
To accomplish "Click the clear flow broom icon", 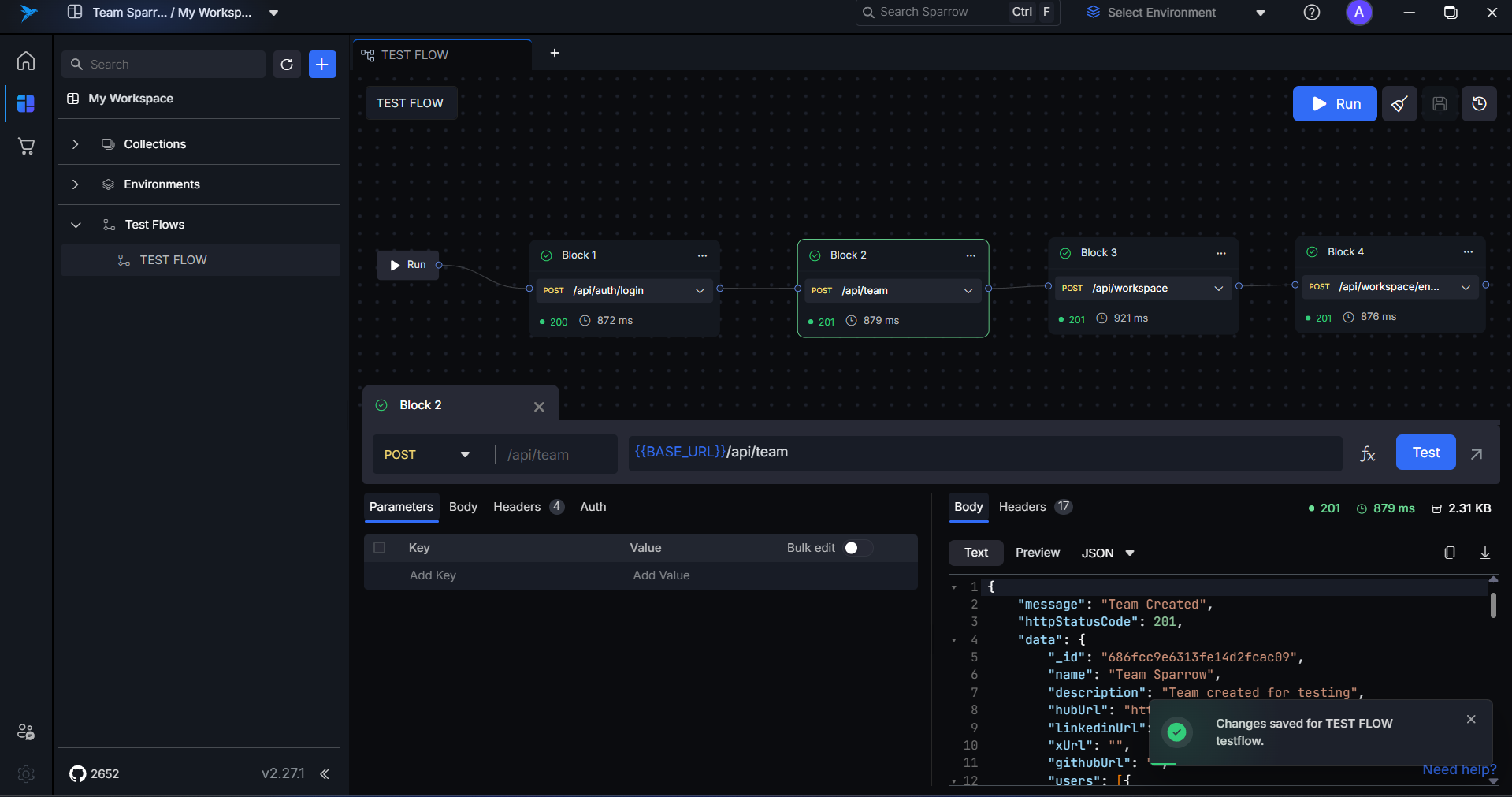I will point(1399,104).
